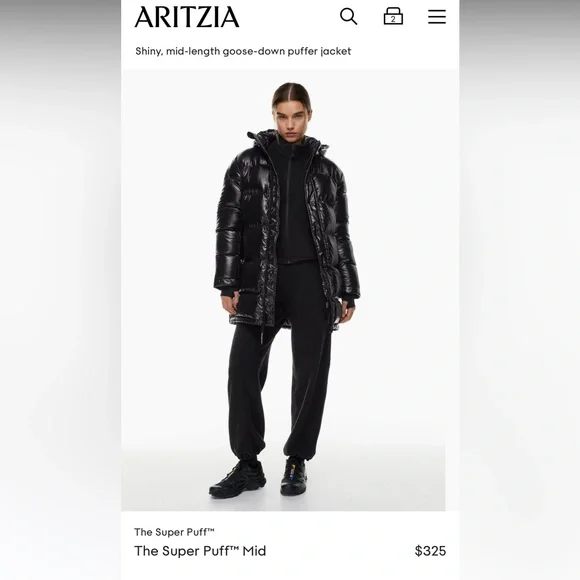580x580 pixels.
Task: Tap the model's face in the product photo
Action: point(291,118)
